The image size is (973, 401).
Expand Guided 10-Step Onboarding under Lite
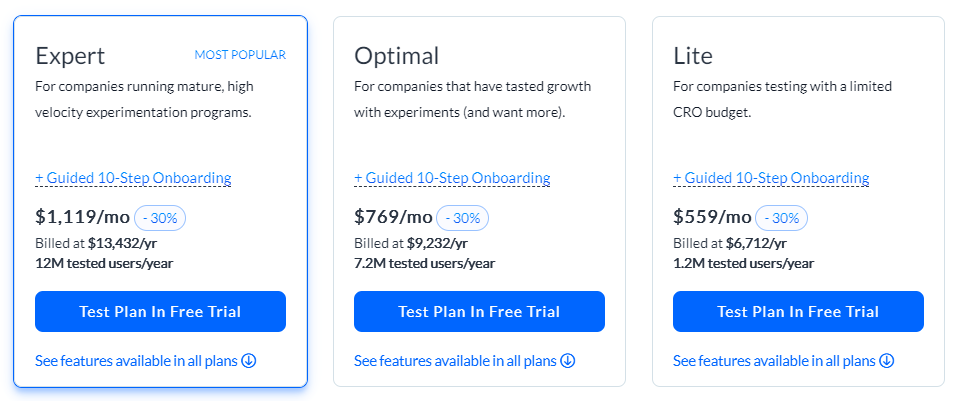coord(771,178)
